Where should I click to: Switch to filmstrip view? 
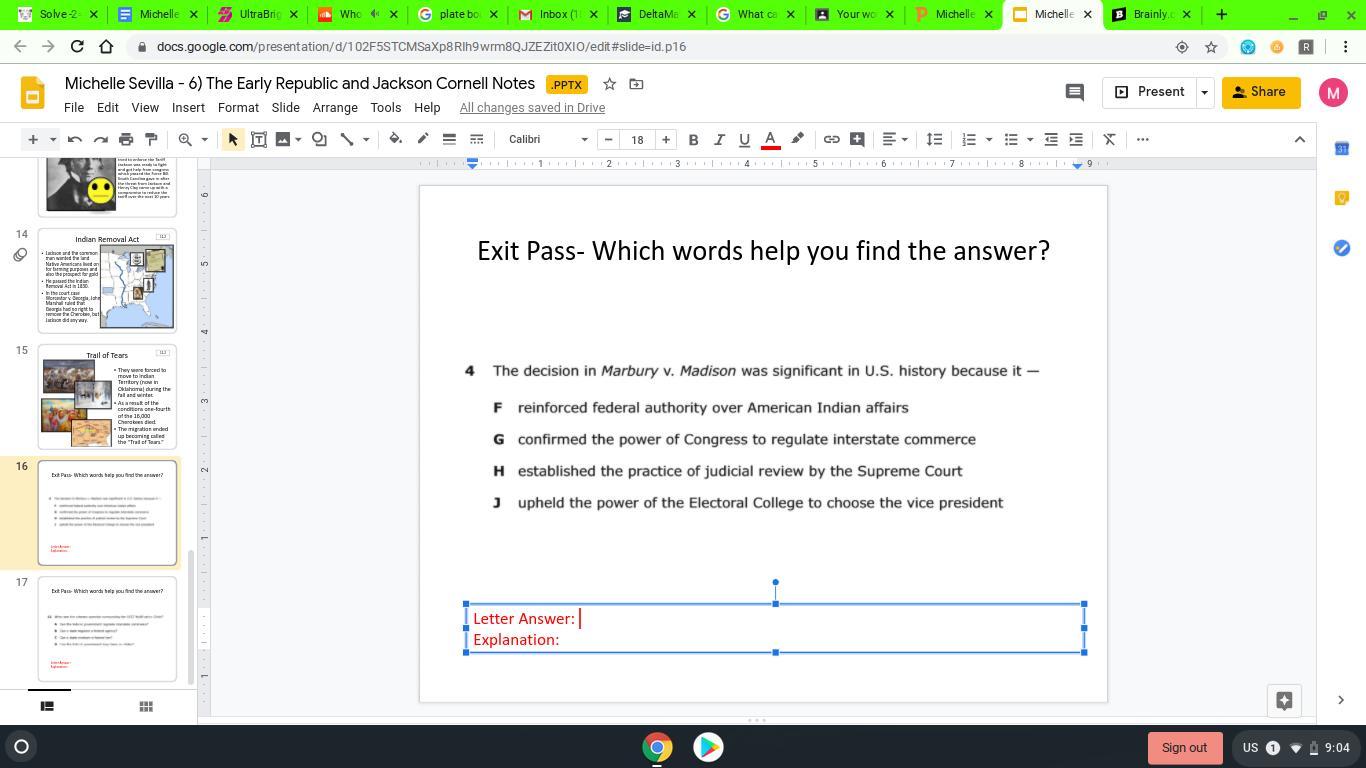46,706
